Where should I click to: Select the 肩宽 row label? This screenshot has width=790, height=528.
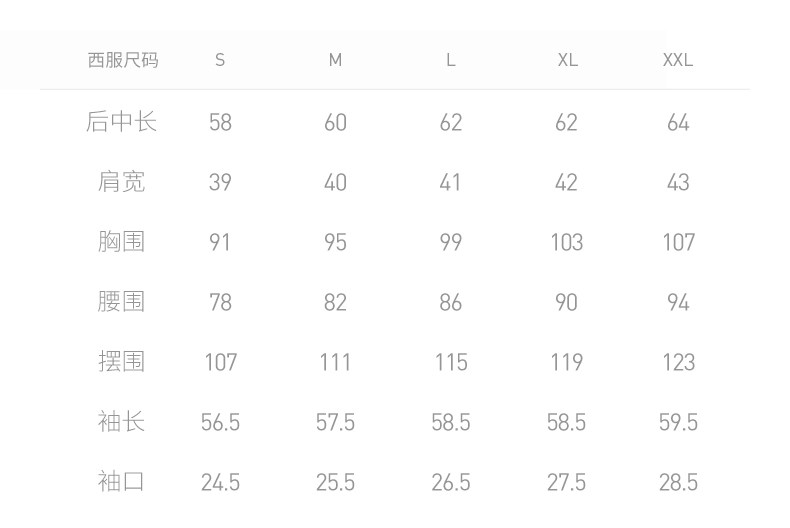[x=122, y=182]
